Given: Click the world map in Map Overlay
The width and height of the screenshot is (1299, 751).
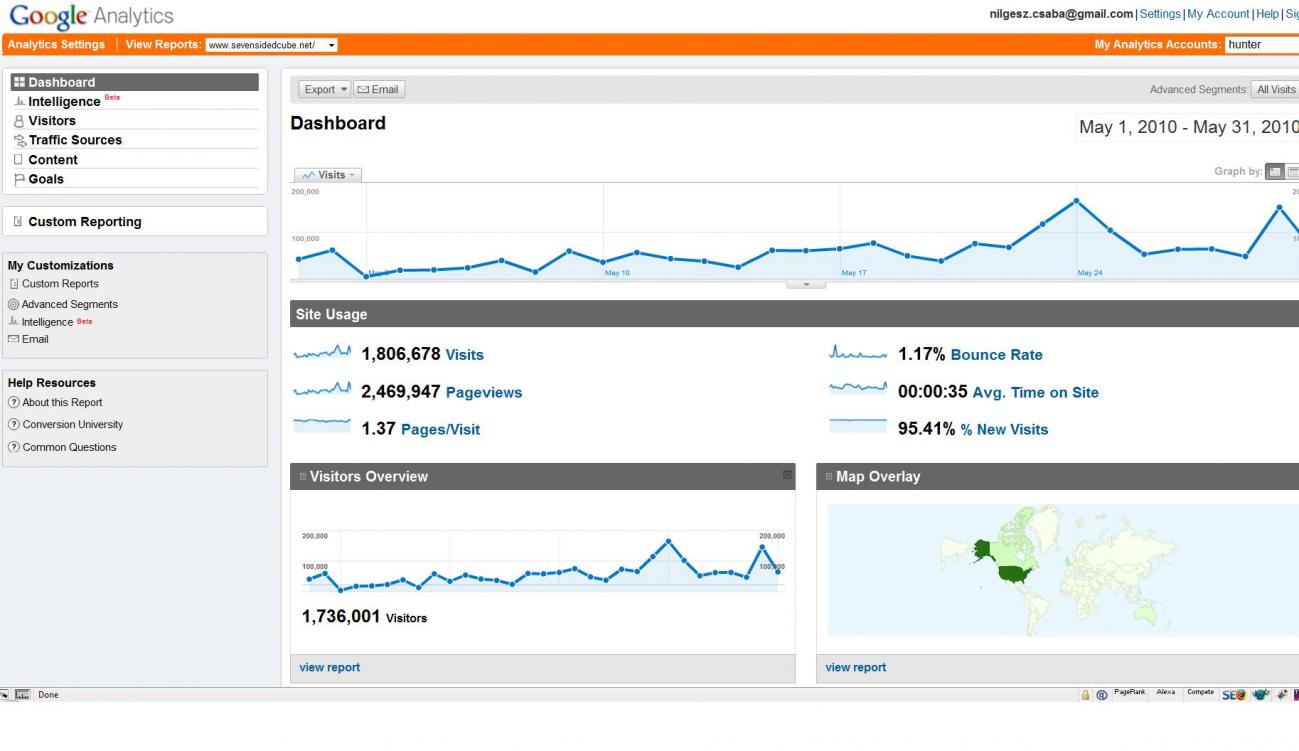Looking at the screenshot, I should tap(1062, 570).
